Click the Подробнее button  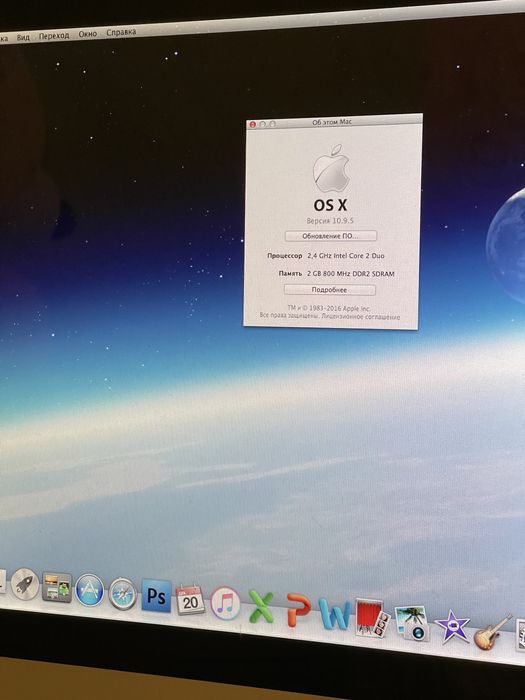(329, 290)
